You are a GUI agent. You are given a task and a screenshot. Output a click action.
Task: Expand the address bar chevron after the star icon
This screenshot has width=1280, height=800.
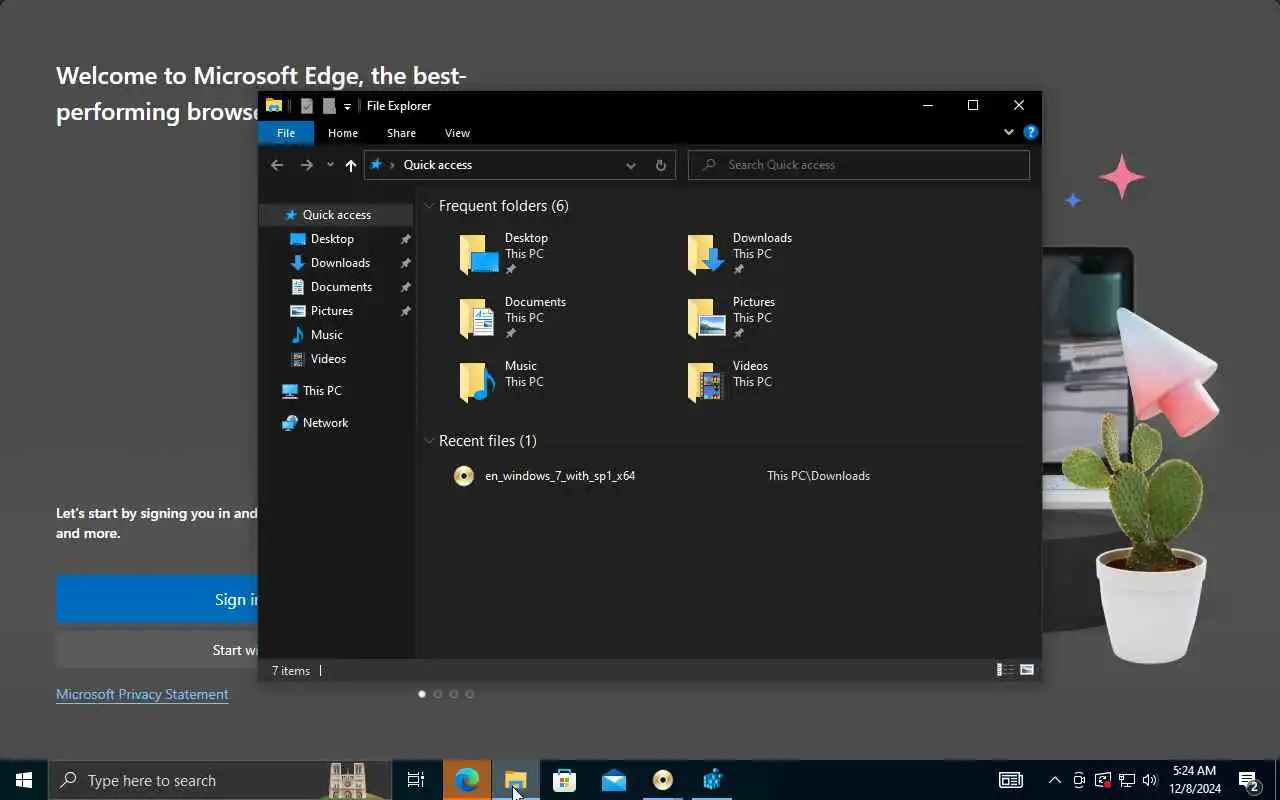pos(392,165)
